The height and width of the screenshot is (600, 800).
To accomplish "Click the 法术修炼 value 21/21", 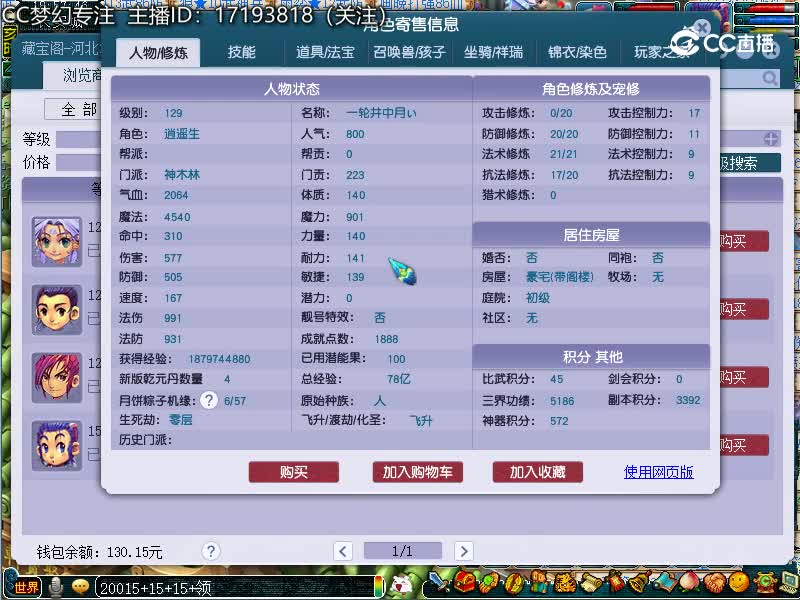I will pos(564,154).
